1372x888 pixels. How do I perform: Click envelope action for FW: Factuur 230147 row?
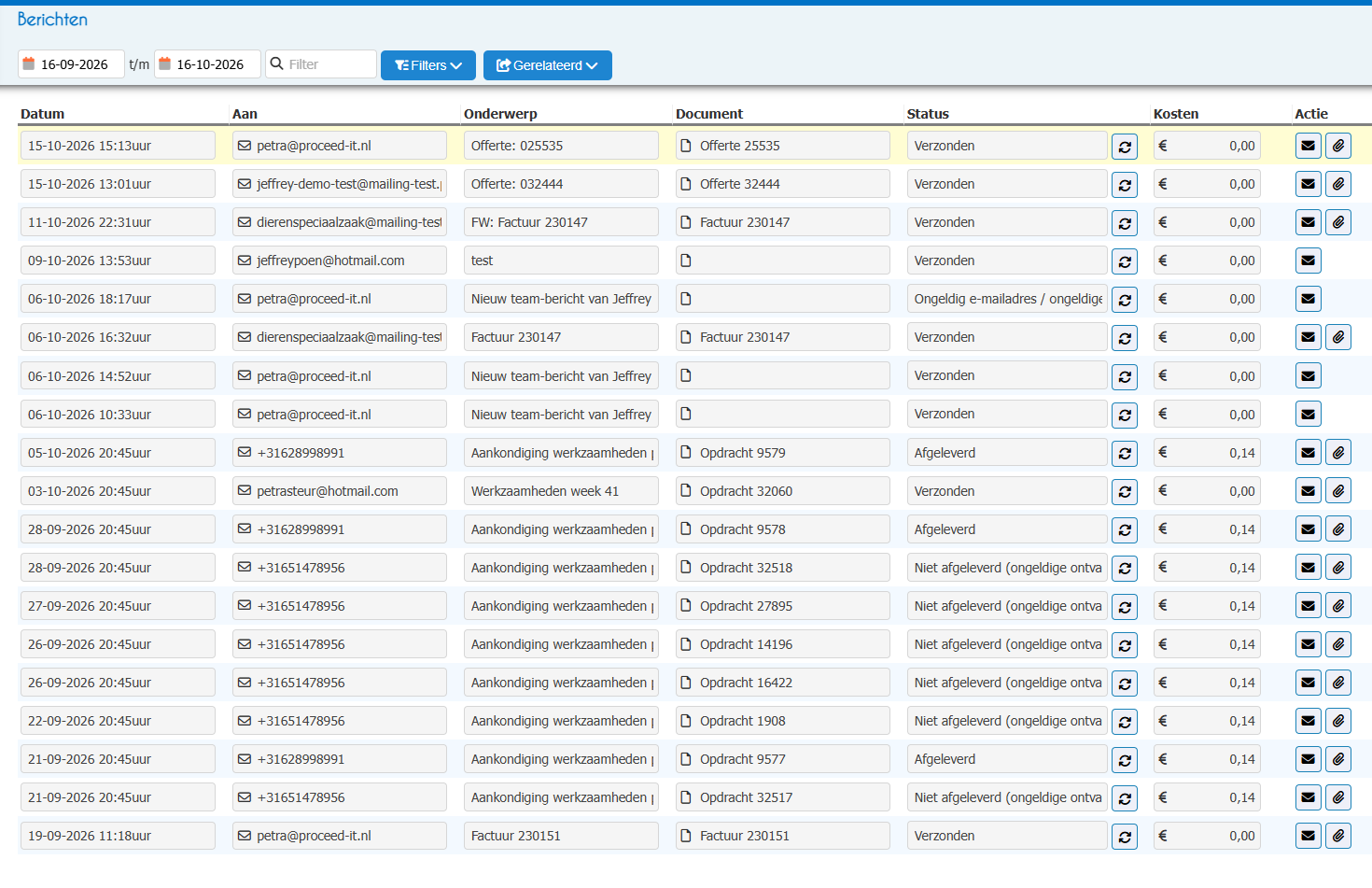click(1309, 222)
